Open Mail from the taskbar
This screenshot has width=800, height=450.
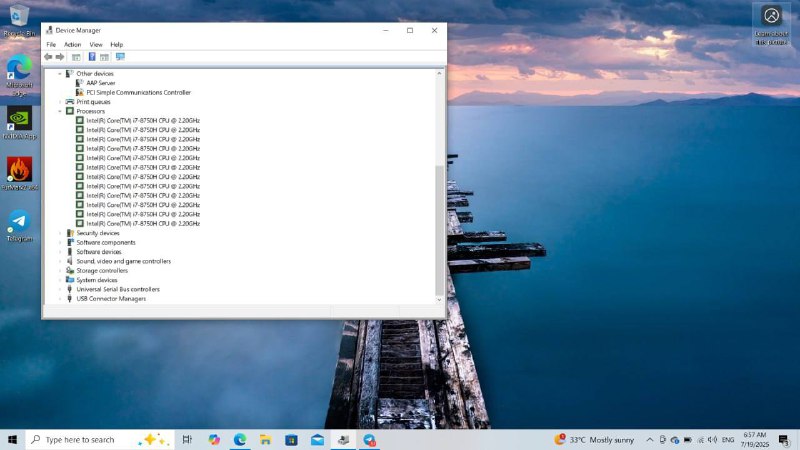click(317, 439)
